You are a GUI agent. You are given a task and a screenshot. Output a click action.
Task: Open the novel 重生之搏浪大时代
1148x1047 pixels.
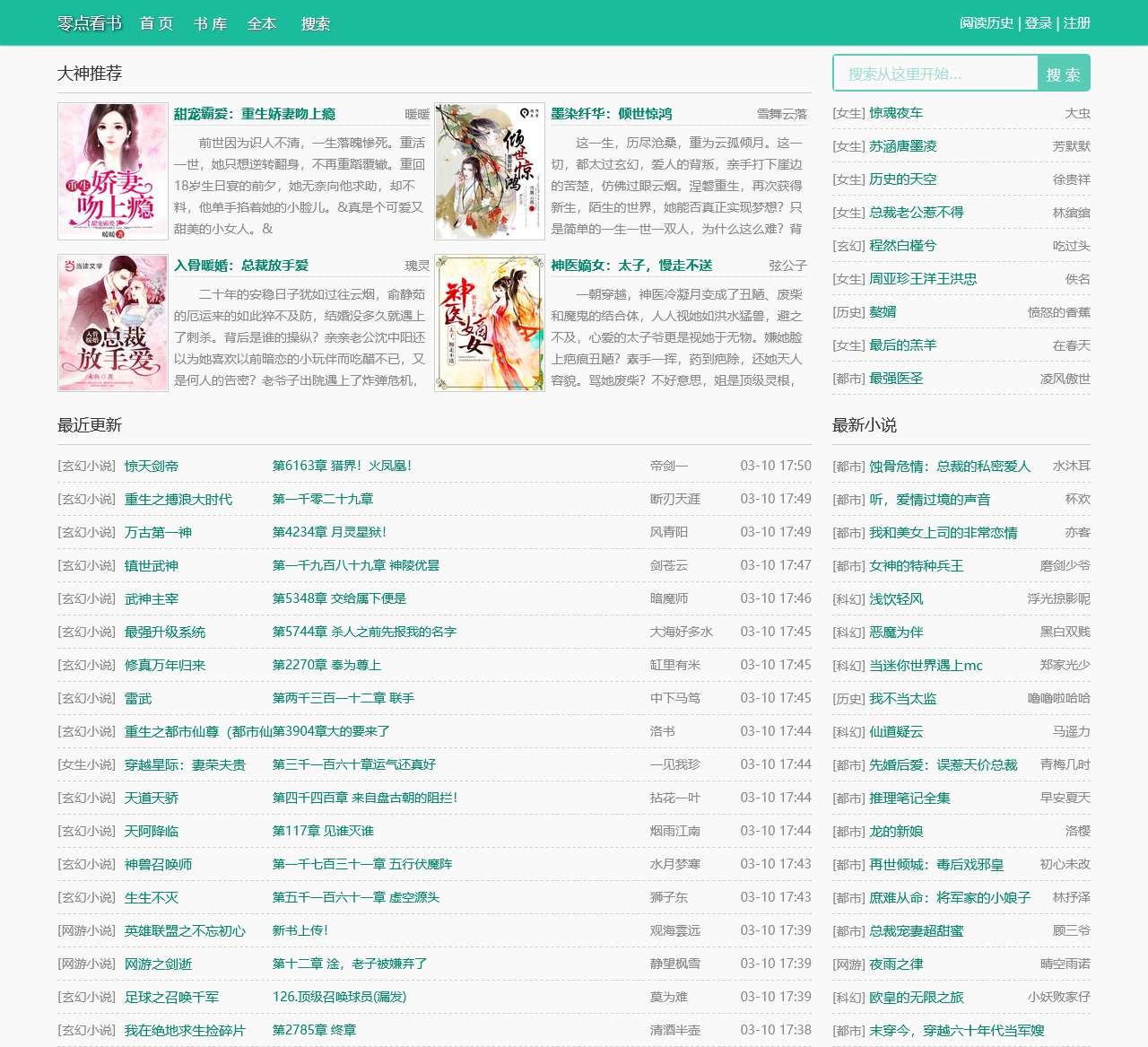178,500
